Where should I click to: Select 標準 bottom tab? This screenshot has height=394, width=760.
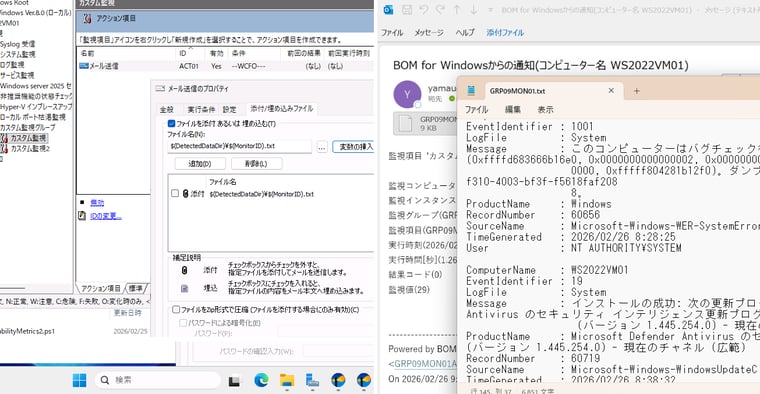(x=136, y=288)
